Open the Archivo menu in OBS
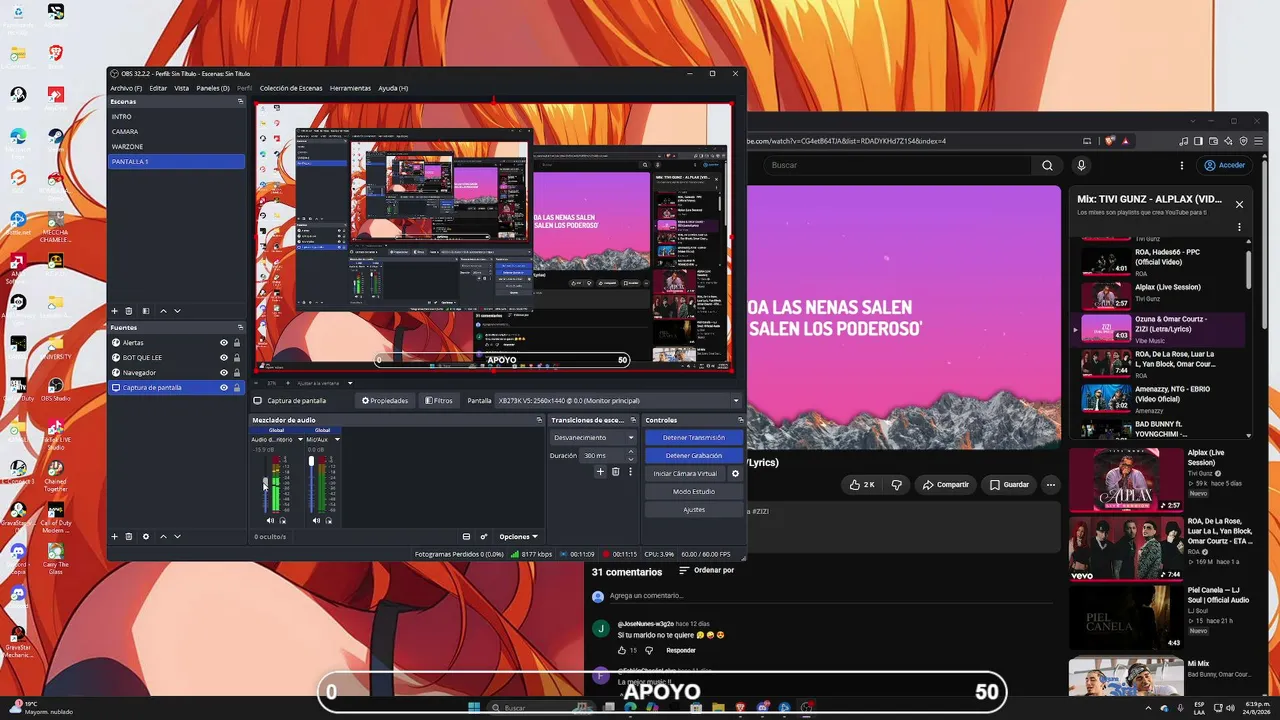This screenshot has height=720, width=1280. point(126,88)
